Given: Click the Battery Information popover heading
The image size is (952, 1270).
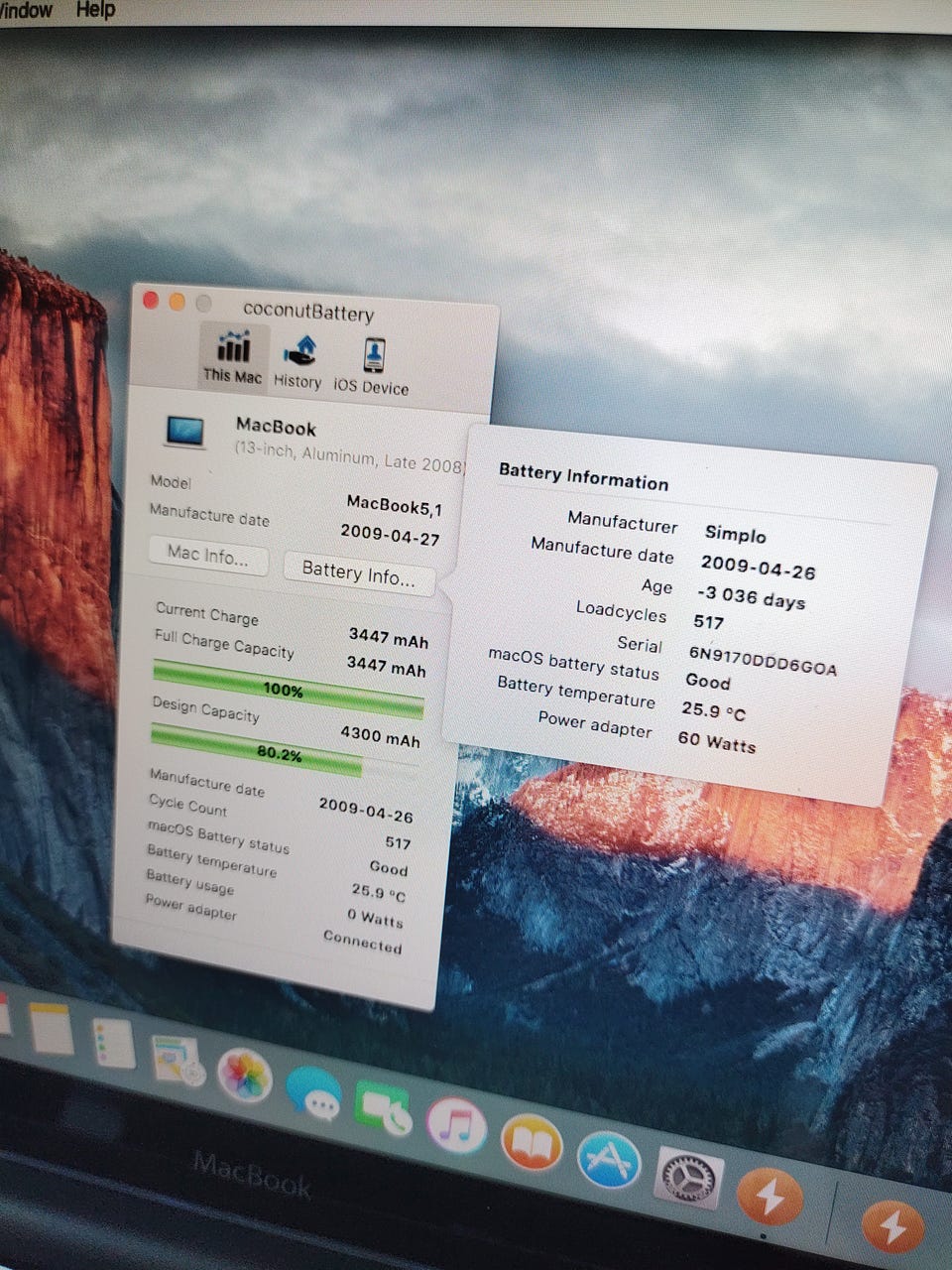Looking at the screenshot, I should tap(583, 476).
